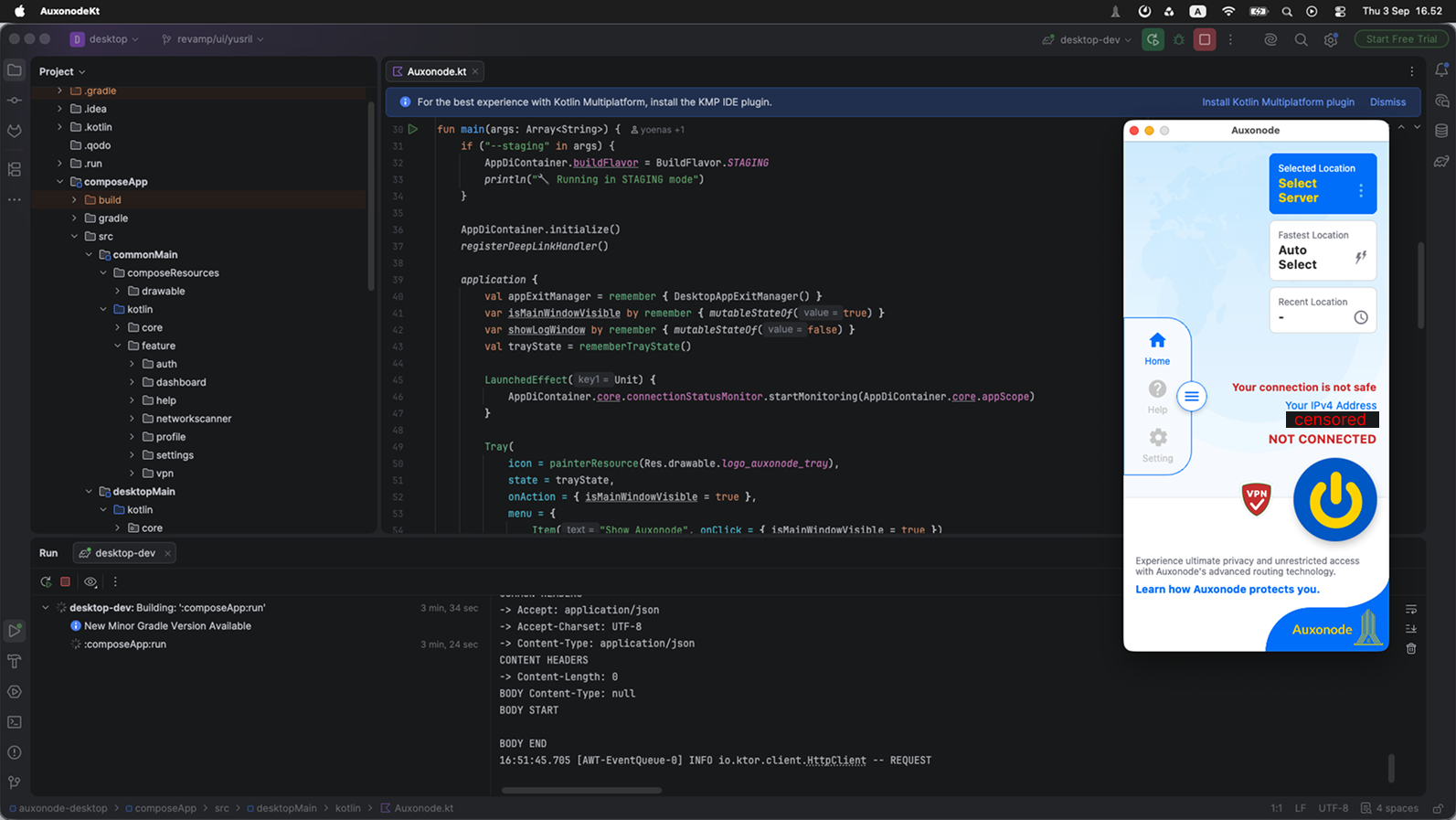Open the AuxonodeKt menu in the menu bar
The image size is (1456, 820).
[x=69, y=11]
